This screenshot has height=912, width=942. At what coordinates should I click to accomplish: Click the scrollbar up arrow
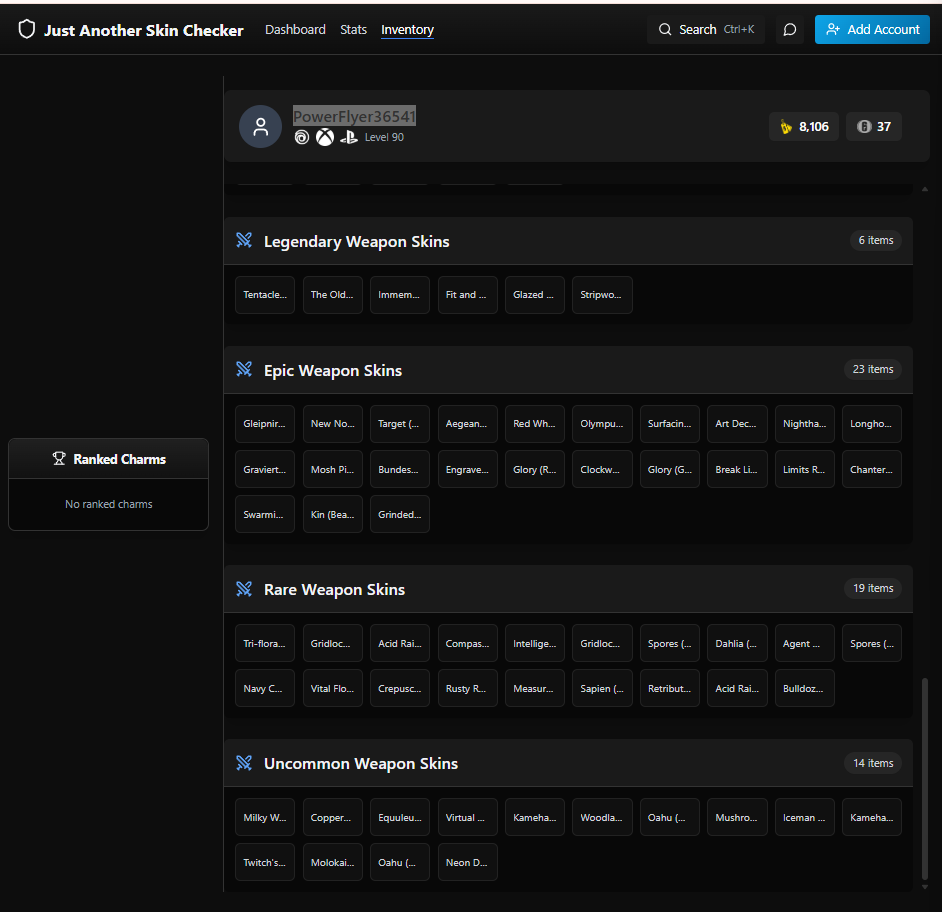coord(925,189)
